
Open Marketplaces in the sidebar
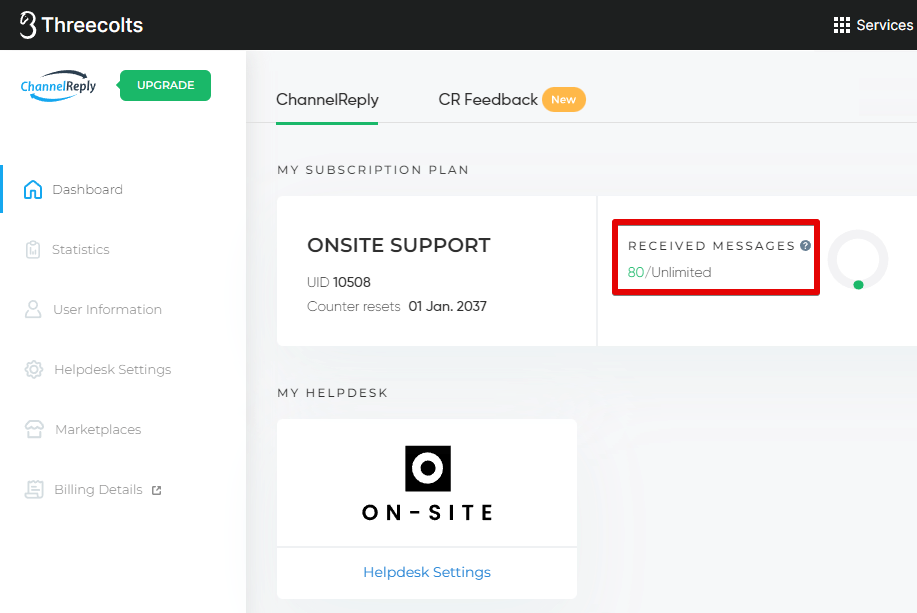click(98, 429)
